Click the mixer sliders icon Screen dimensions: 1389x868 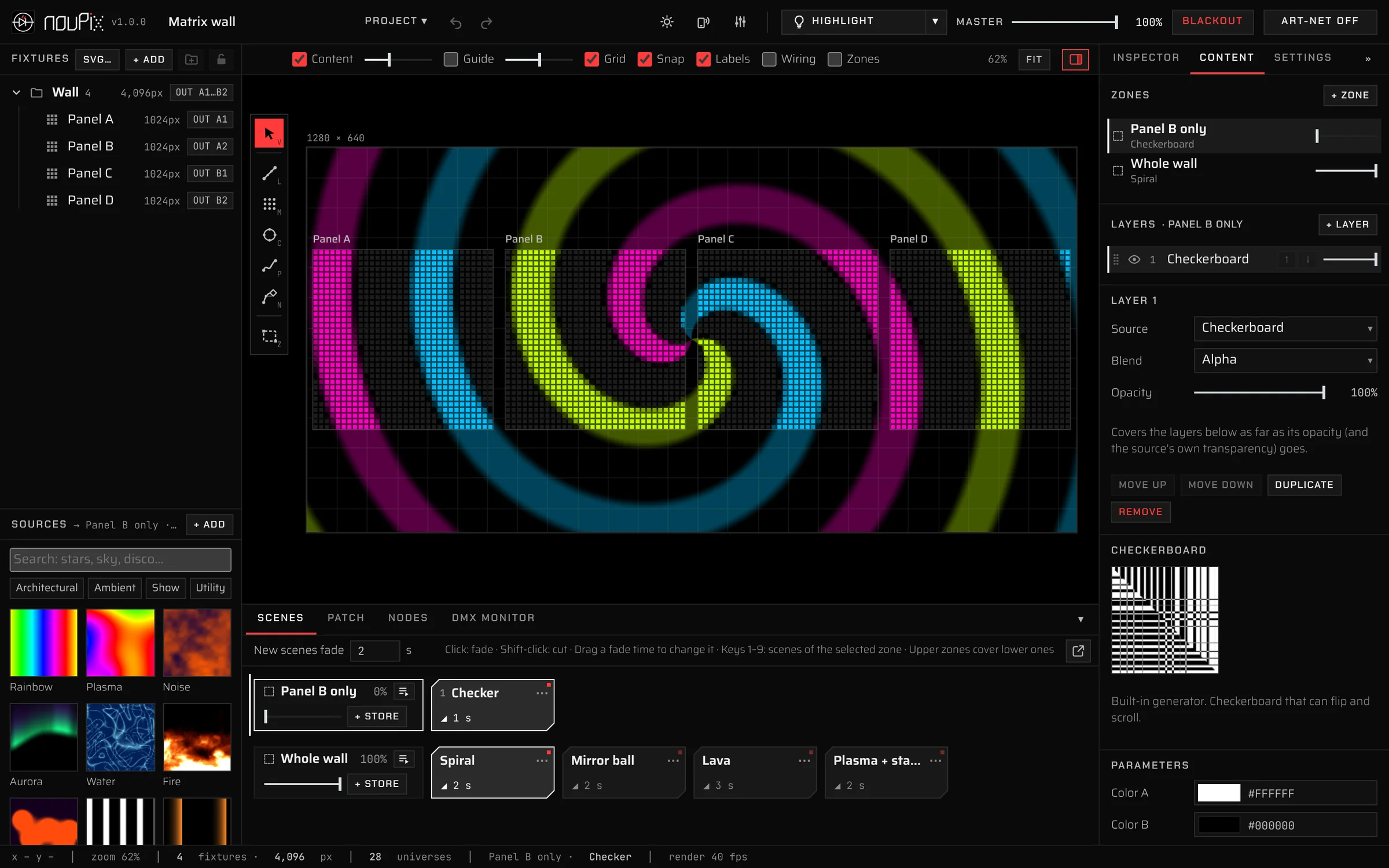click(740, 22)
